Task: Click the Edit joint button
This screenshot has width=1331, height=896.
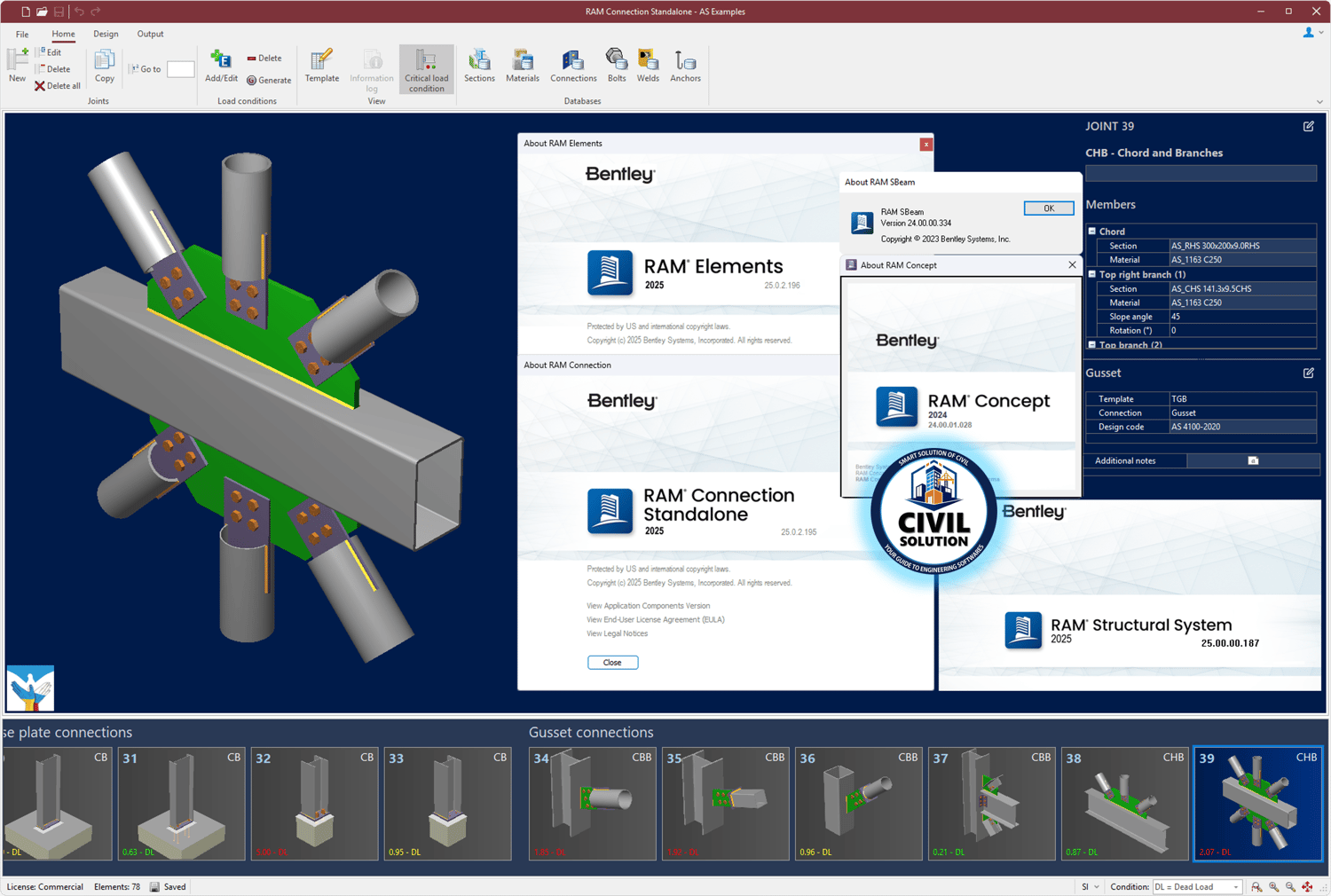Action: pyautogui.click(x=50, y=52)
